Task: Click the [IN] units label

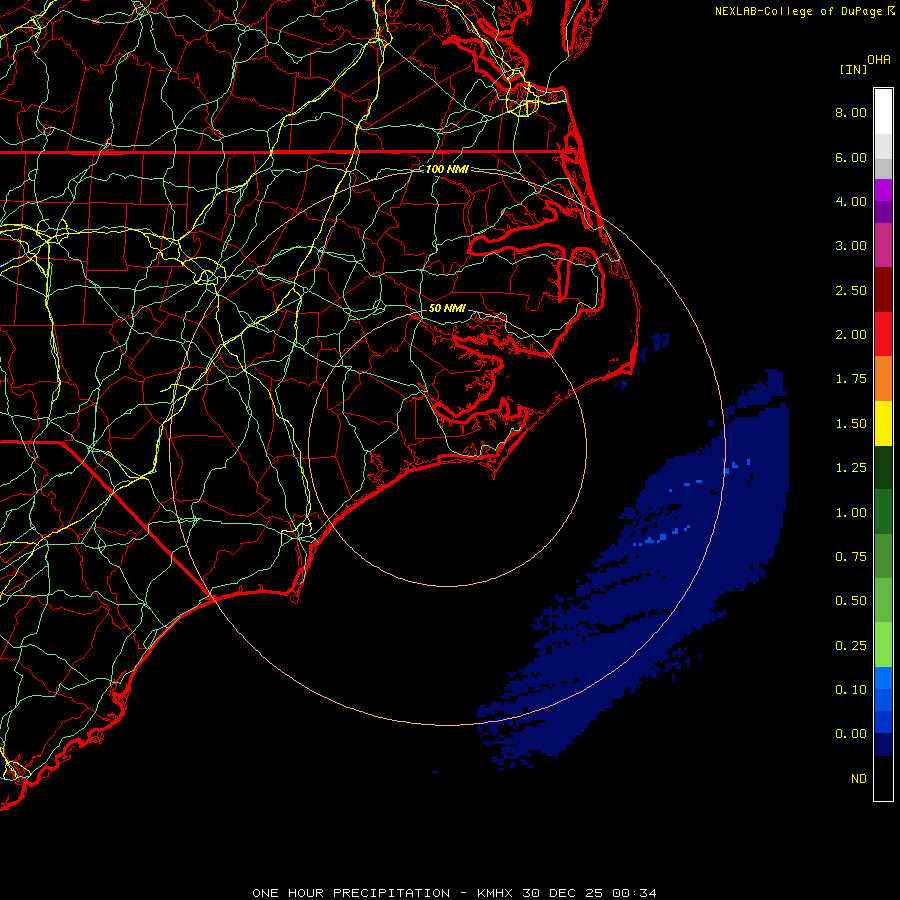Action: click(853, 69)
